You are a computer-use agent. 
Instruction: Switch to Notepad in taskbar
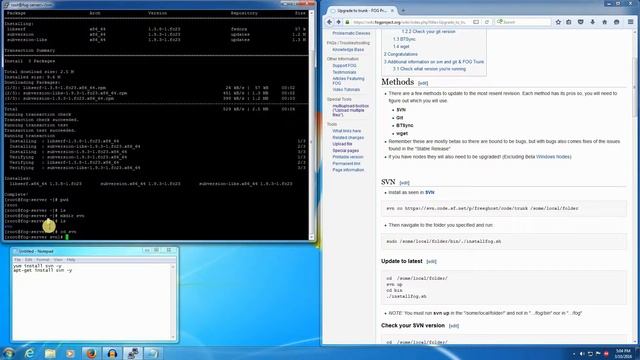(x=153, y=353)
